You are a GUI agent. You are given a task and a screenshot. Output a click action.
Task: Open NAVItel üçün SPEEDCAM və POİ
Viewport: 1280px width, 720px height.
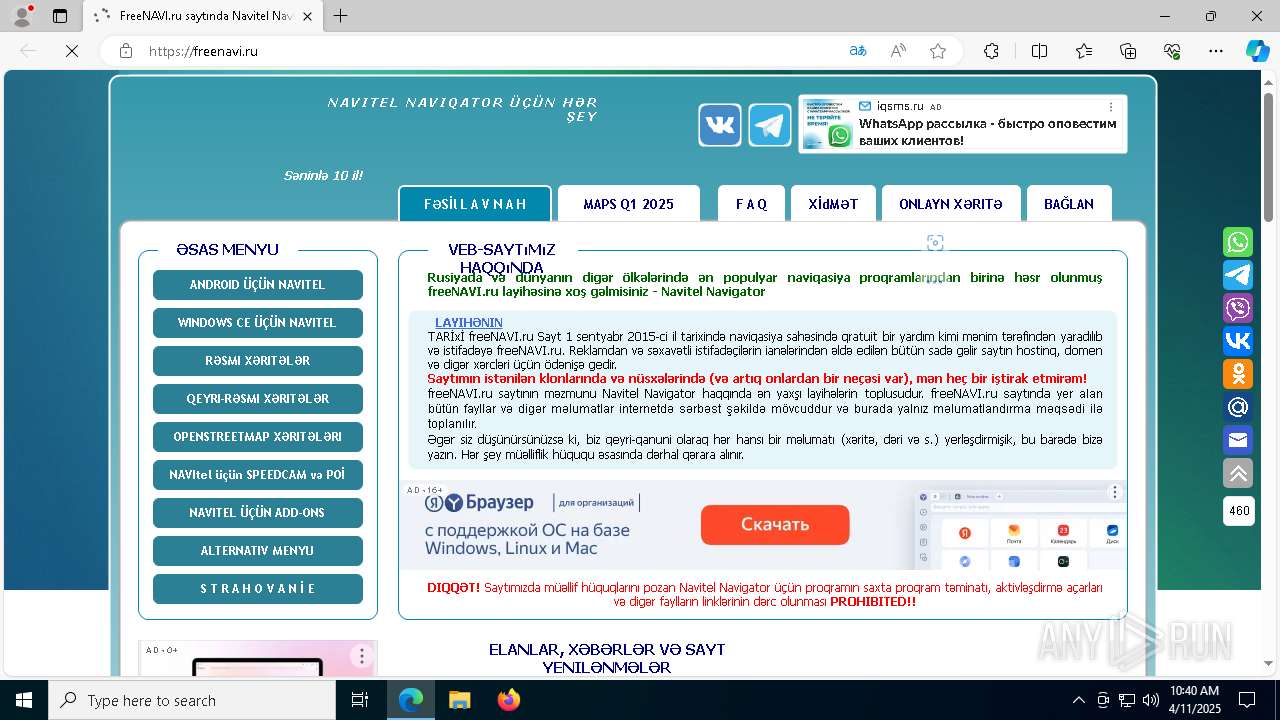click(258, 475)
